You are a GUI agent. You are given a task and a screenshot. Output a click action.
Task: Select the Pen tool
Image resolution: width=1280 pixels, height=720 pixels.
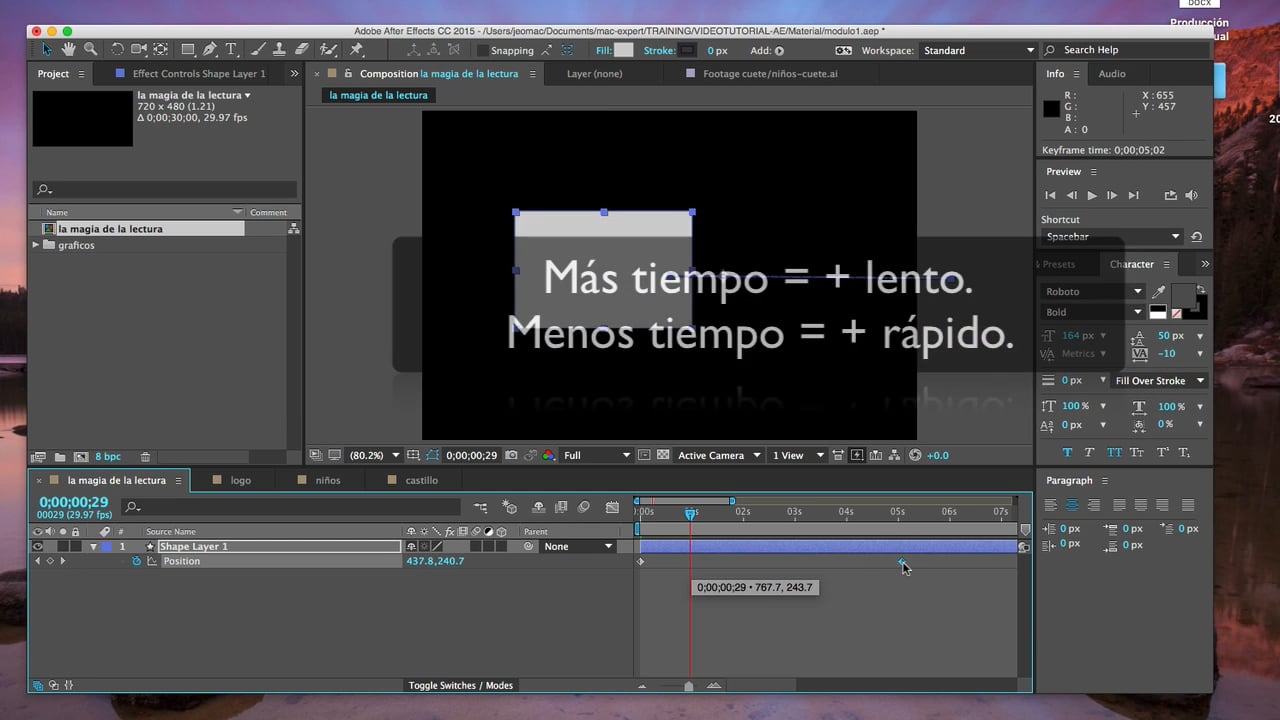point(209,50)
